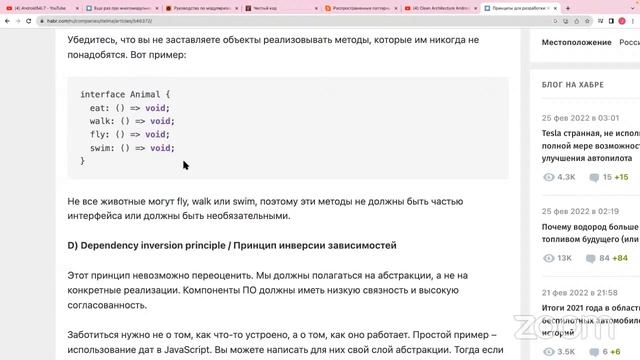Click the code line swim: () => void;
This screenshot has height=360, width=640.
tap(132, 148)
